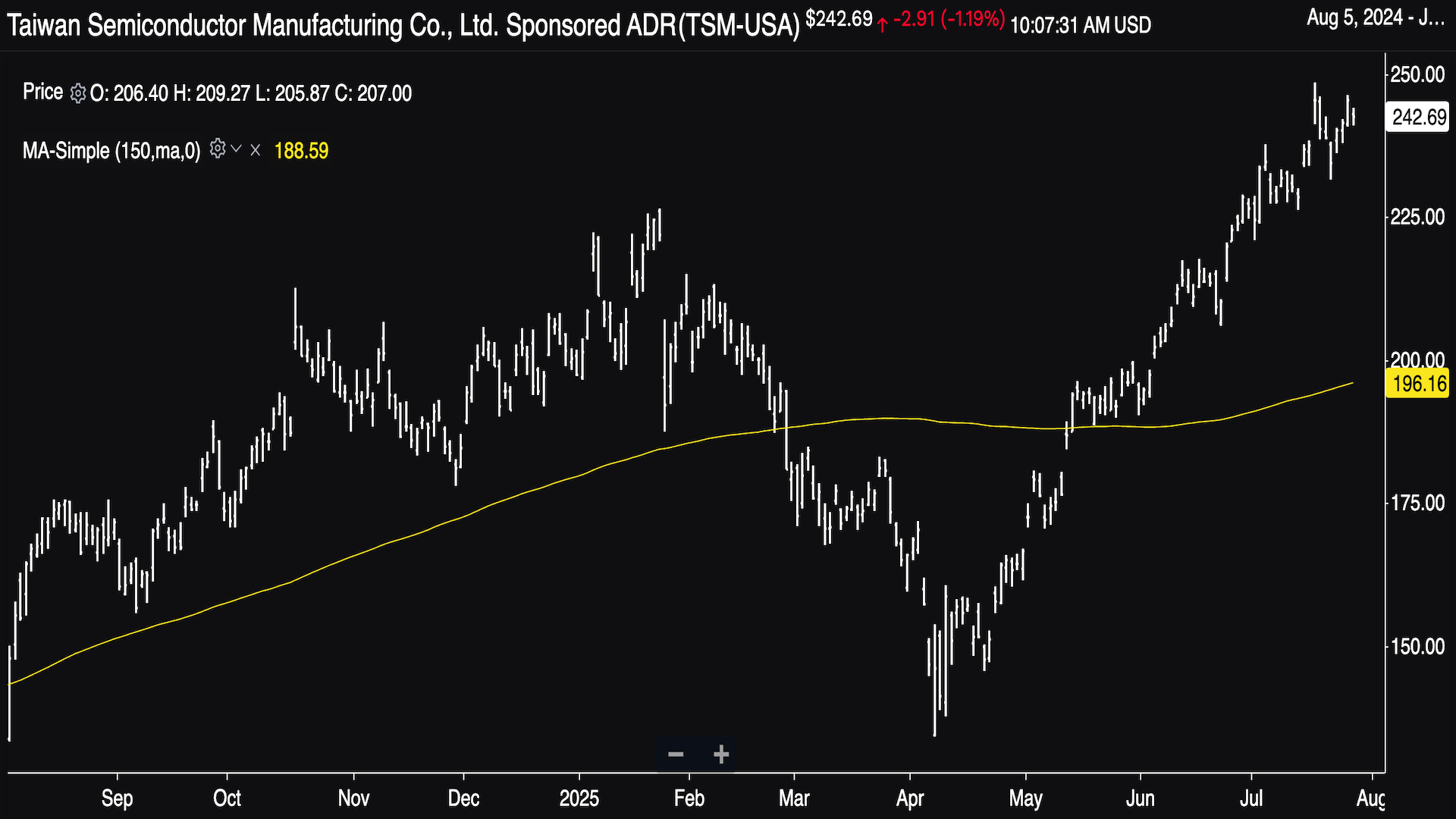Viewport: 1456px width, 819px height.
Task: Click the 225.00 price axis label
Action: (x=1417, y=217)
